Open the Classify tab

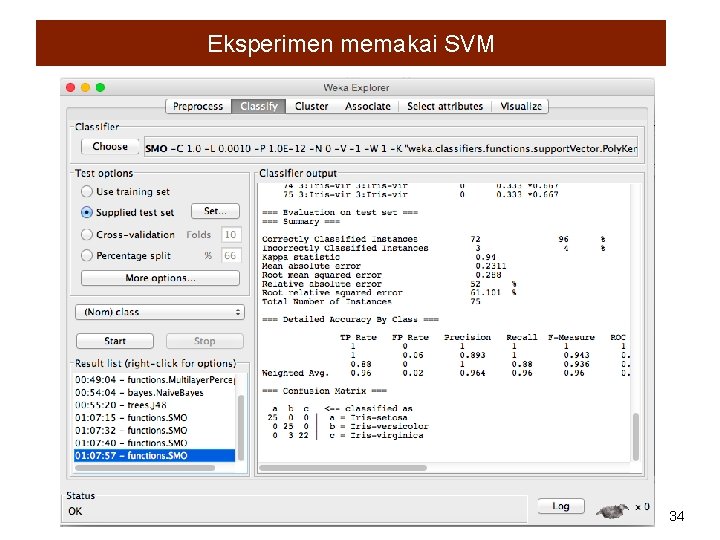coord(259,107)
